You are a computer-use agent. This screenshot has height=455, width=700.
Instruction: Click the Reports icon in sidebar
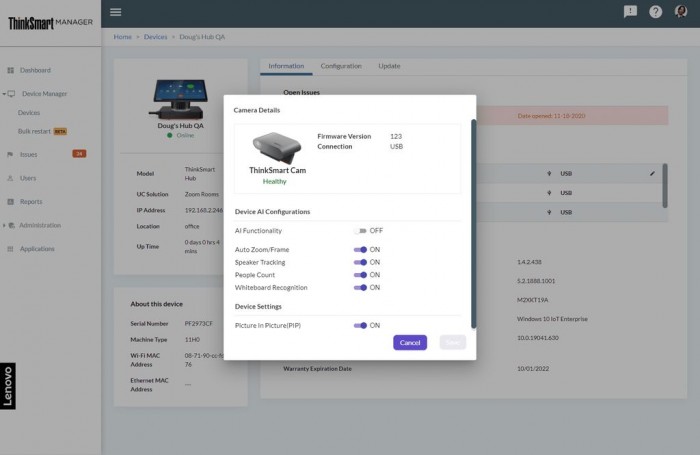click(11, 202)
